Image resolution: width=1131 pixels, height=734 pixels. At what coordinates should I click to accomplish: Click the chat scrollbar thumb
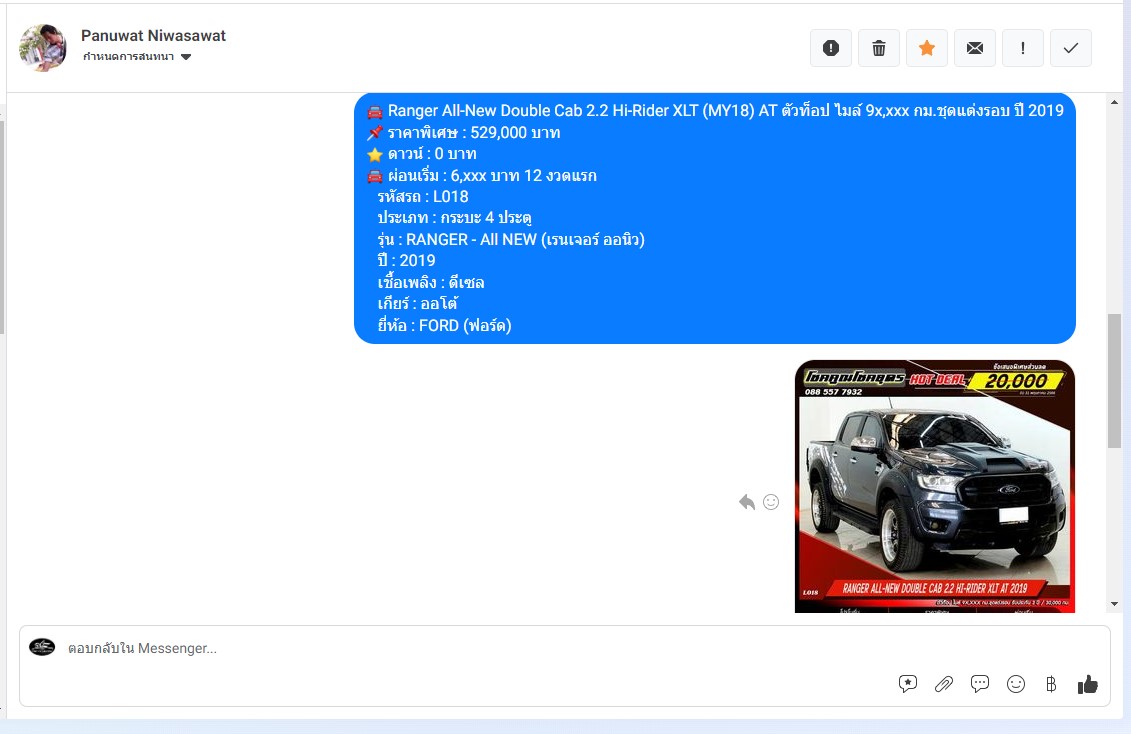[x=1114, y=381]
